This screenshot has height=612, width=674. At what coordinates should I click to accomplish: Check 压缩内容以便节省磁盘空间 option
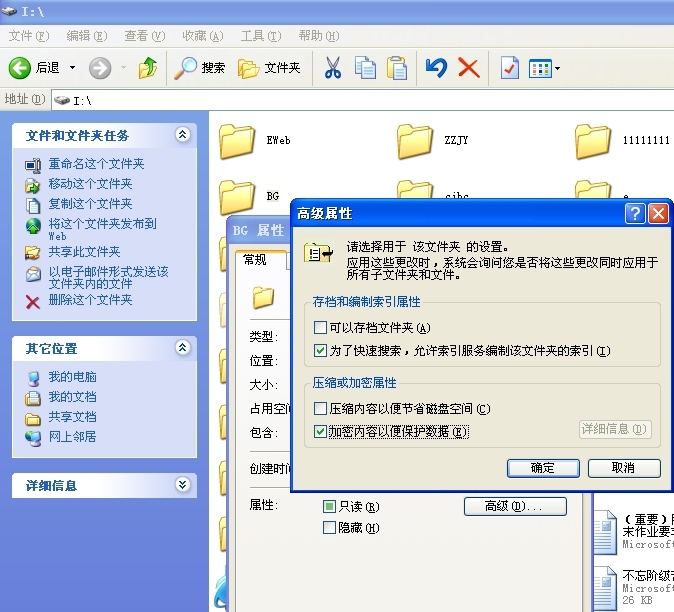pyautogui.click(x=320, y=409)
